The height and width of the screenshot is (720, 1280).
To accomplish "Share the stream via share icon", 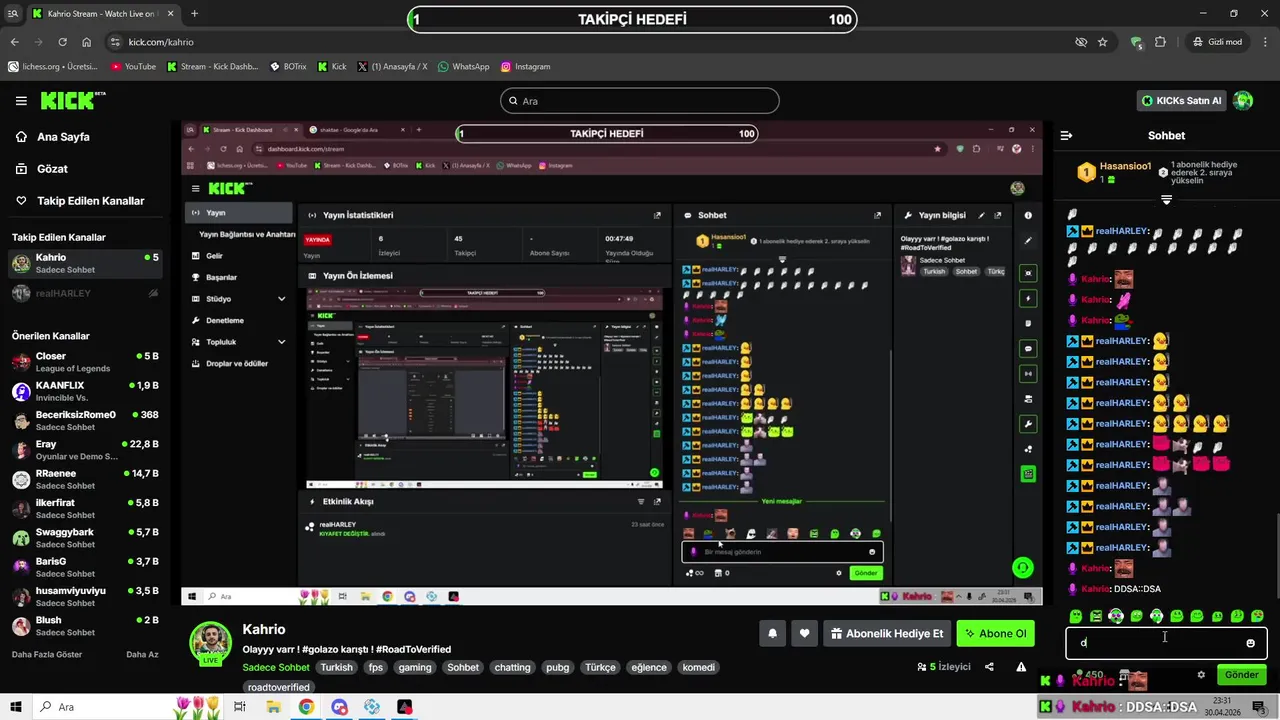I will (x=989, y=667).
